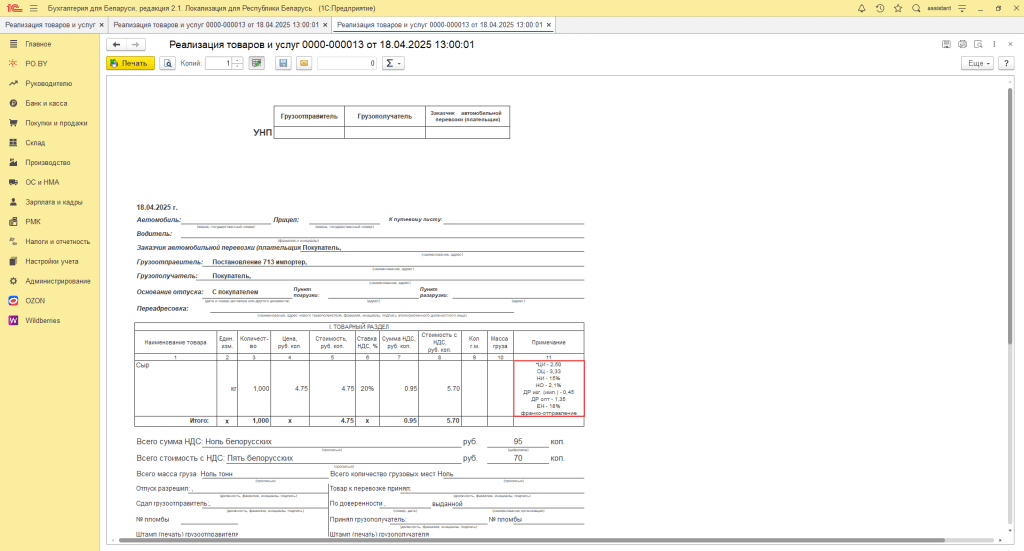Open Руководителю section
This screenshot has height=551, width=1024.
[50, 84]
